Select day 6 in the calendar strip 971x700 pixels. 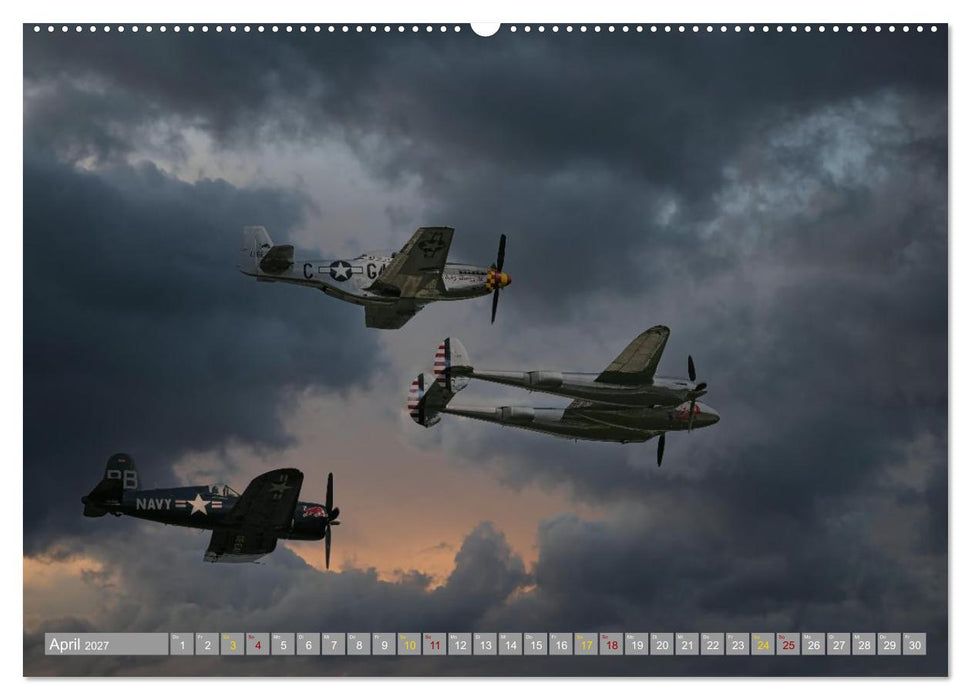[308, 644]
